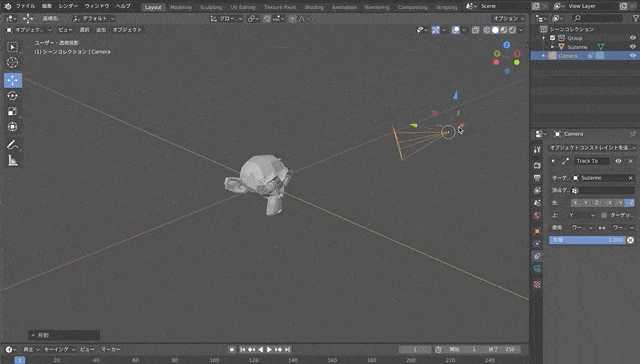Toggle visibility of the Group collection

(x=633, y=38)
